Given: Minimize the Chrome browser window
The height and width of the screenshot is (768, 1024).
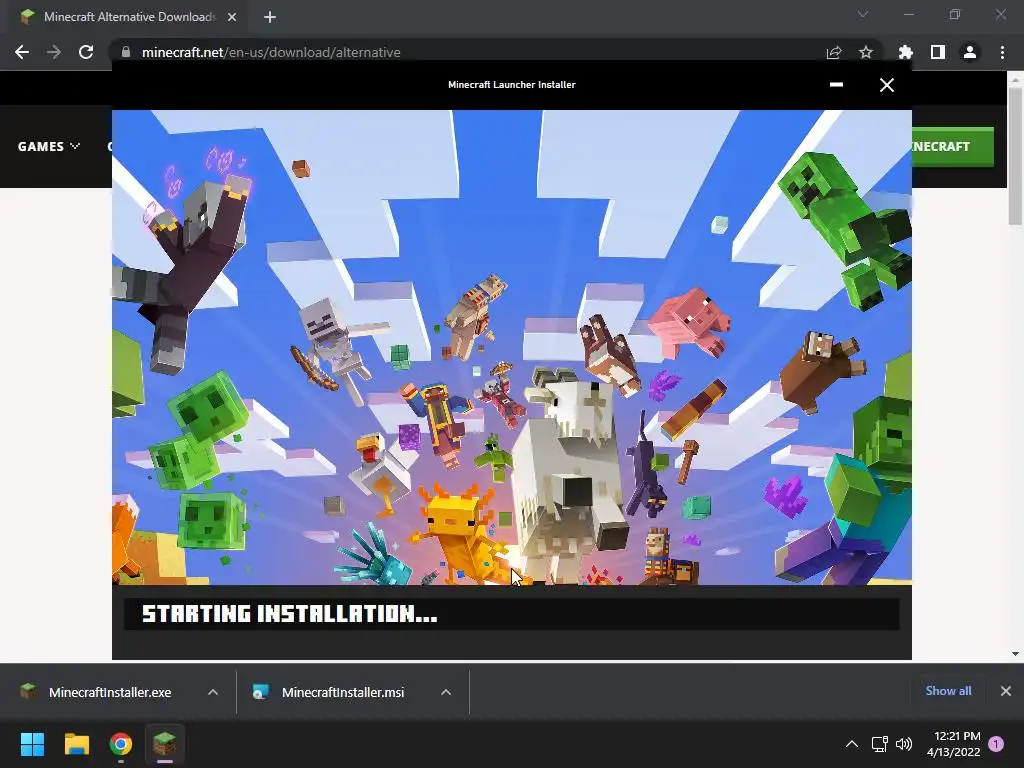Looking at the screenshot, I should coord(908,14).
